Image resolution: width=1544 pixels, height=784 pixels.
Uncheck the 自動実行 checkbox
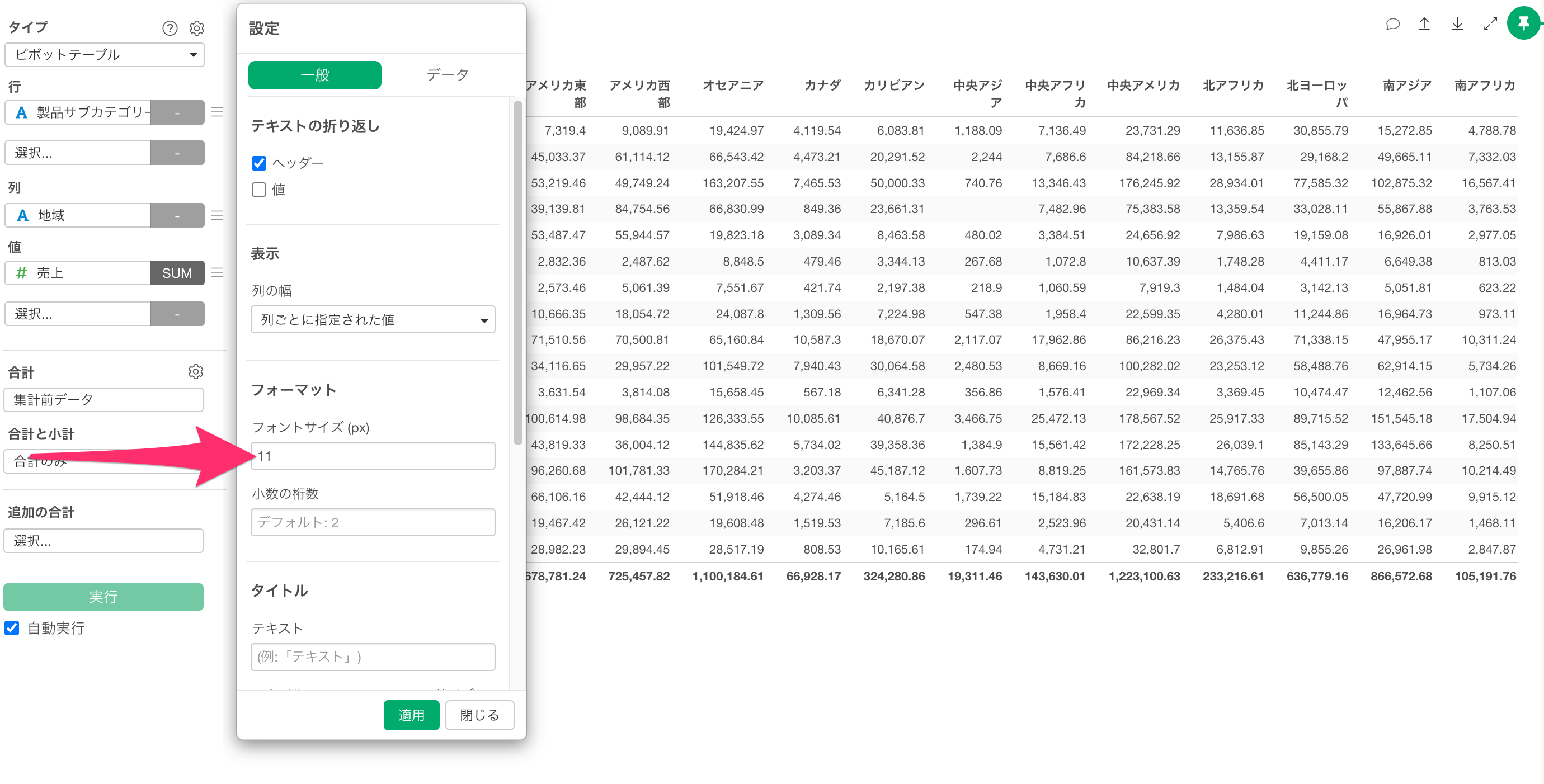(12, 627)
